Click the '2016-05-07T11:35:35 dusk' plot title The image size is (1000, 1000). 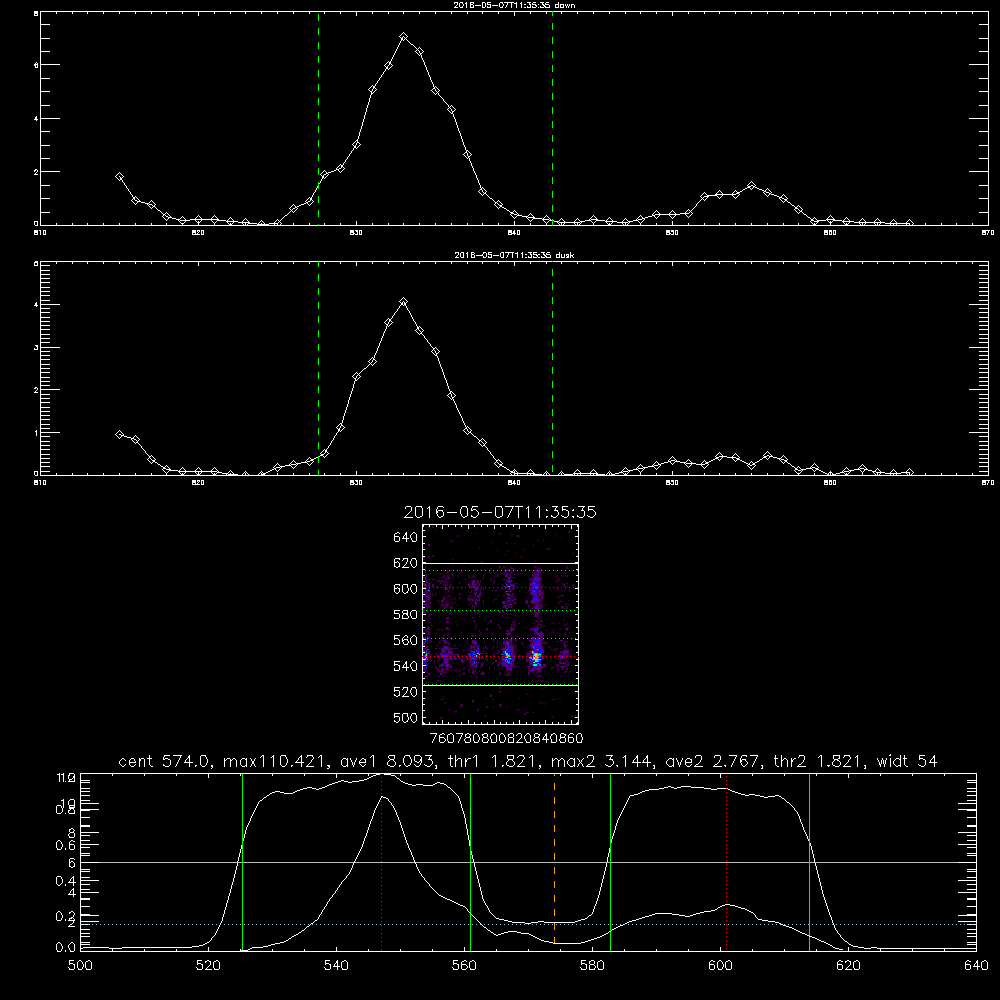coord(514,255)
